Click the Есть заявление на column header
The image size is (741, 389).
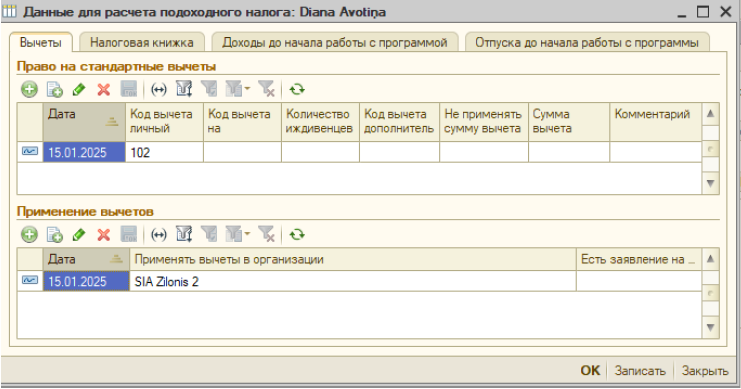(x=638, y=259)
